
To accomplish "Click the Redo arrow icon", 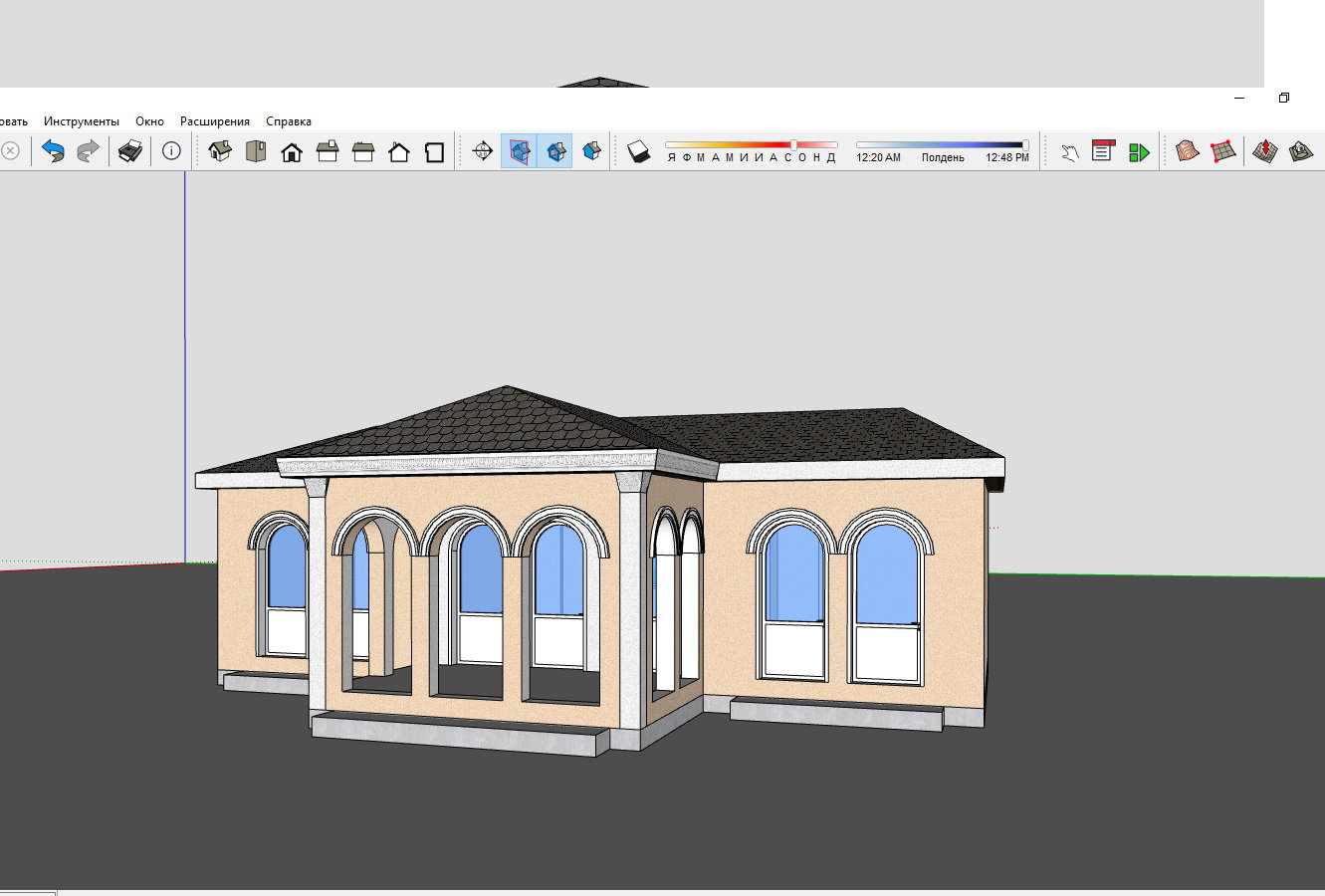I will [x=89, y=151].
